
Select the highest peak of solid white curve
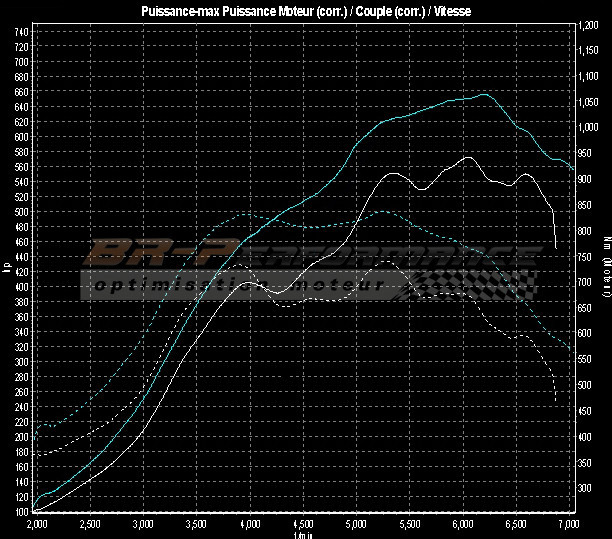469,157
